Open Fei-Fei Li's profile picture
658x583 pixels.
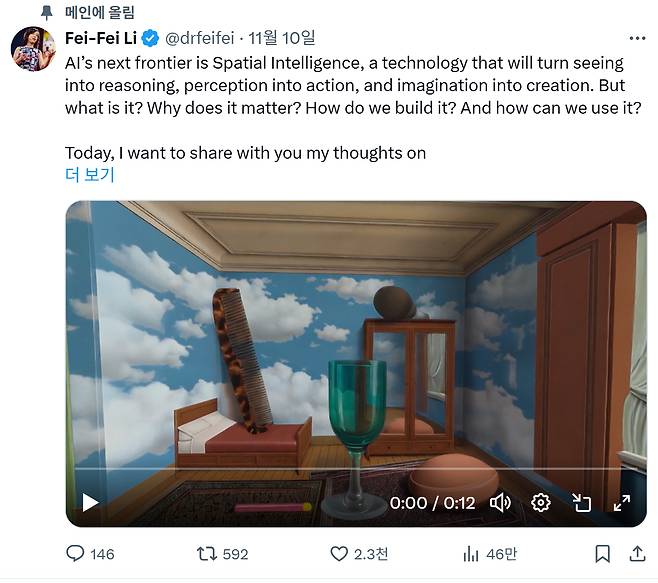[x=32, y=49]
